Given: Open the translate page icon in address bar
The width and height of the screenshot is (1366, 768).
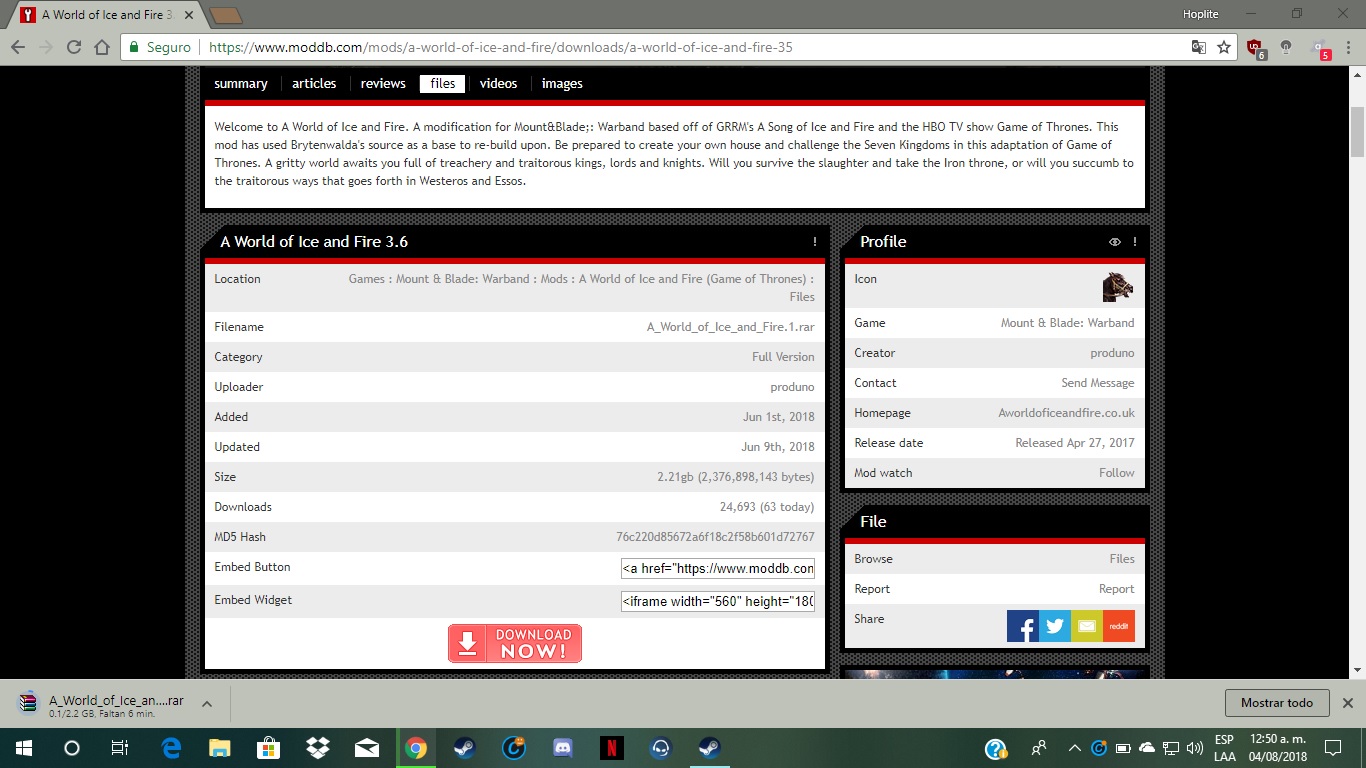Looking at the screenshot, I should point(1198,47).
